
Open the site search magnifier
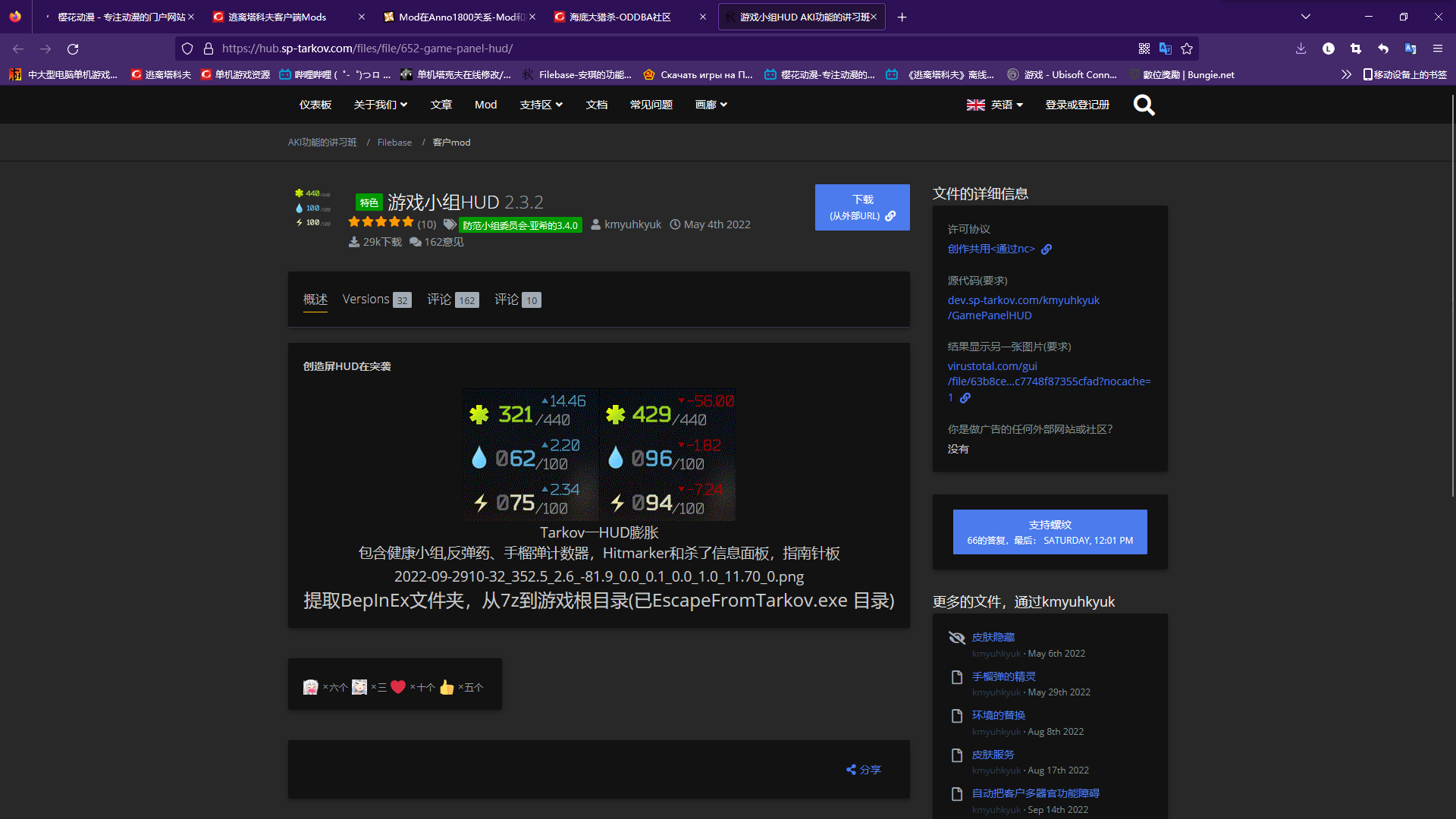click(x=1144, y=105)
